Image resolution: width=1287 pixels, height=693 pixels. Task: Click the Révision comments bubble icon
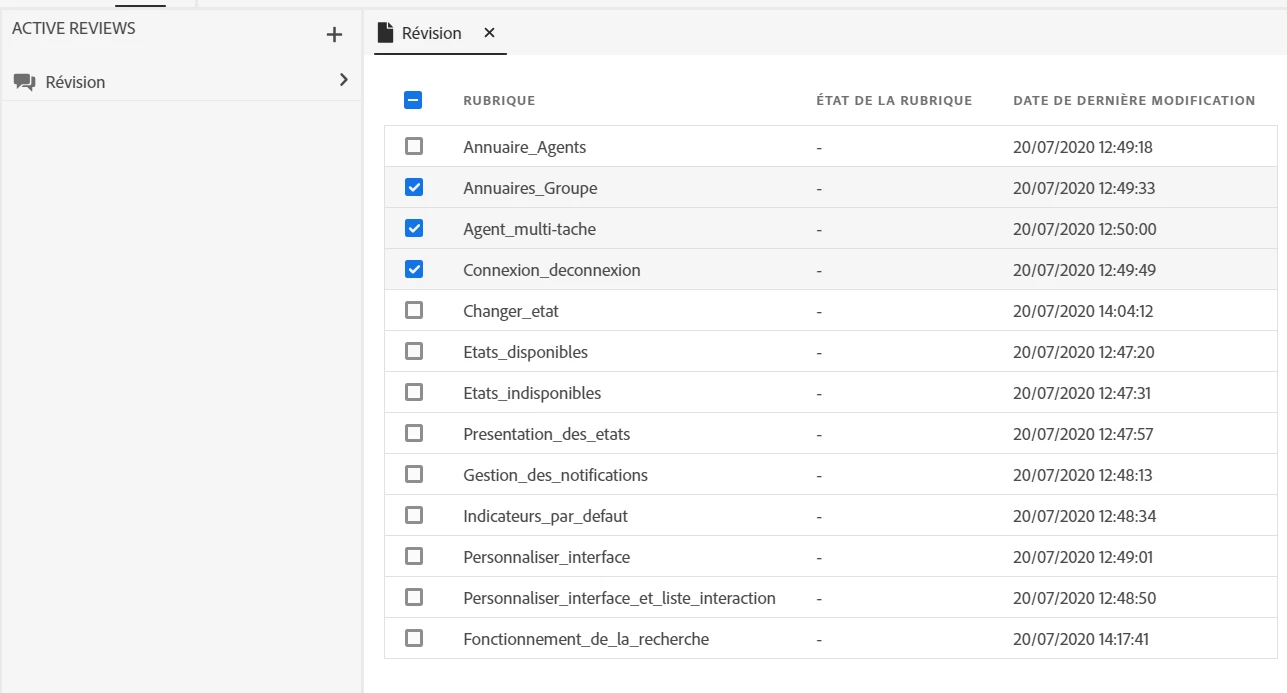tap(25, 82)
